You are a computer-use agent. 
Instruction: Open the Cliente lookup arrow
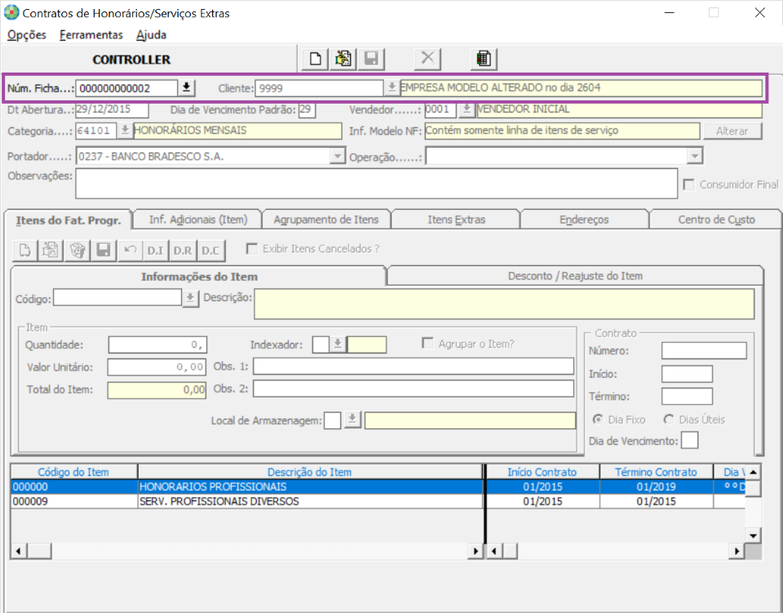pos(392,88)
